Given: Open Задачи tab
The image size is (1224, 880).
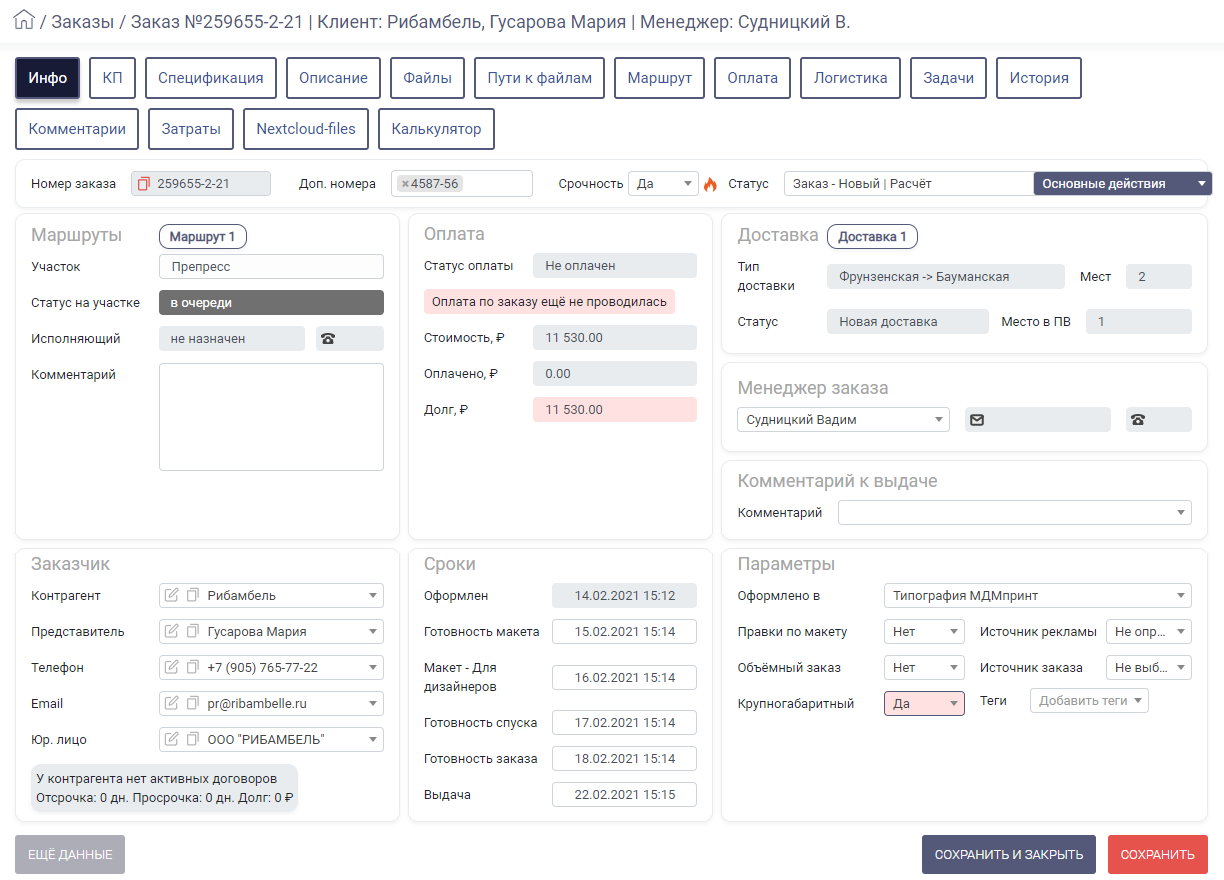Looking at the screenshot, I should [x=949, y=78].
